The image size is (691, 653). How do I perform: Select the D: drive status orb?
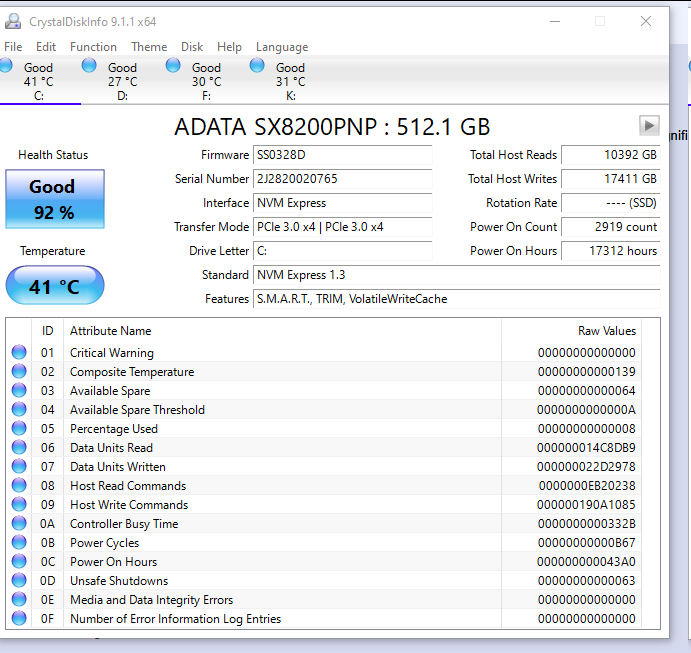point(90,66)
